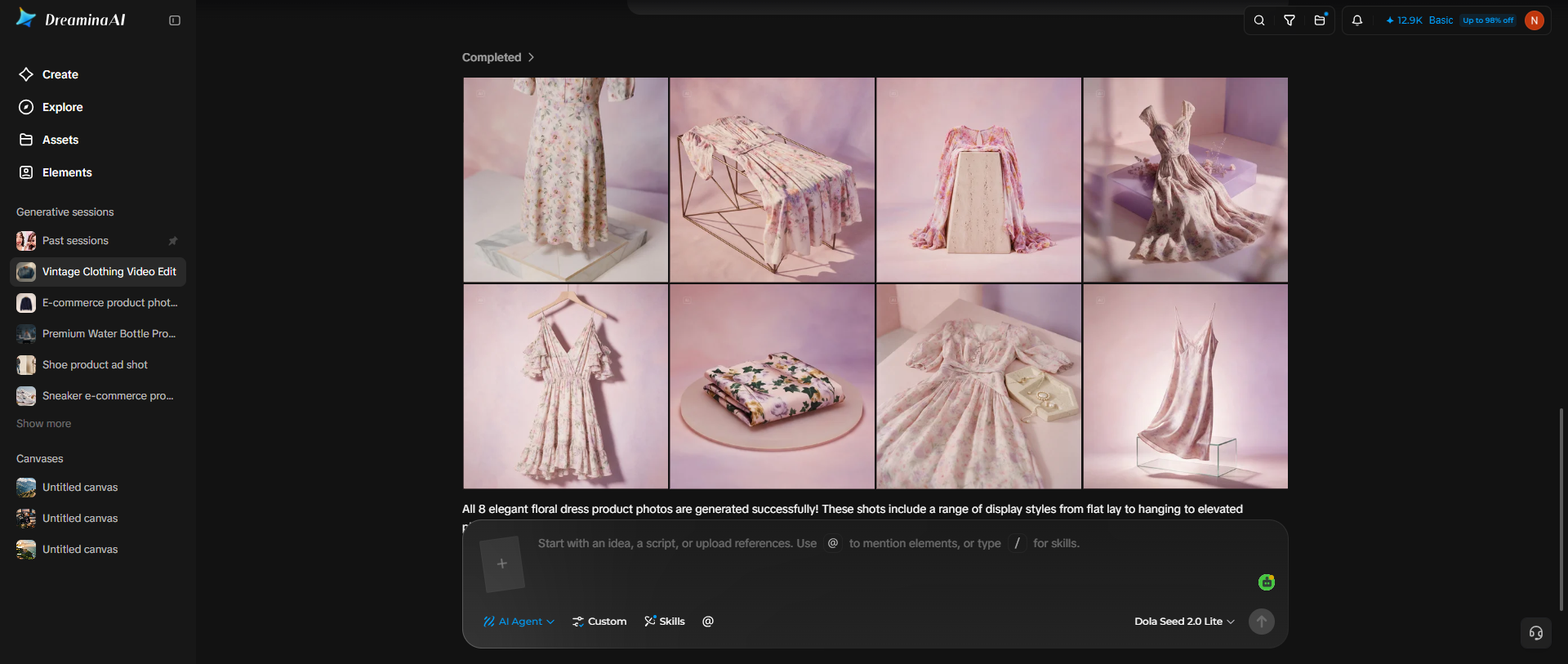Screen dimensions: 1568x664
Task: Open the dress on wooden hanger image
Action: coord(566,386)
